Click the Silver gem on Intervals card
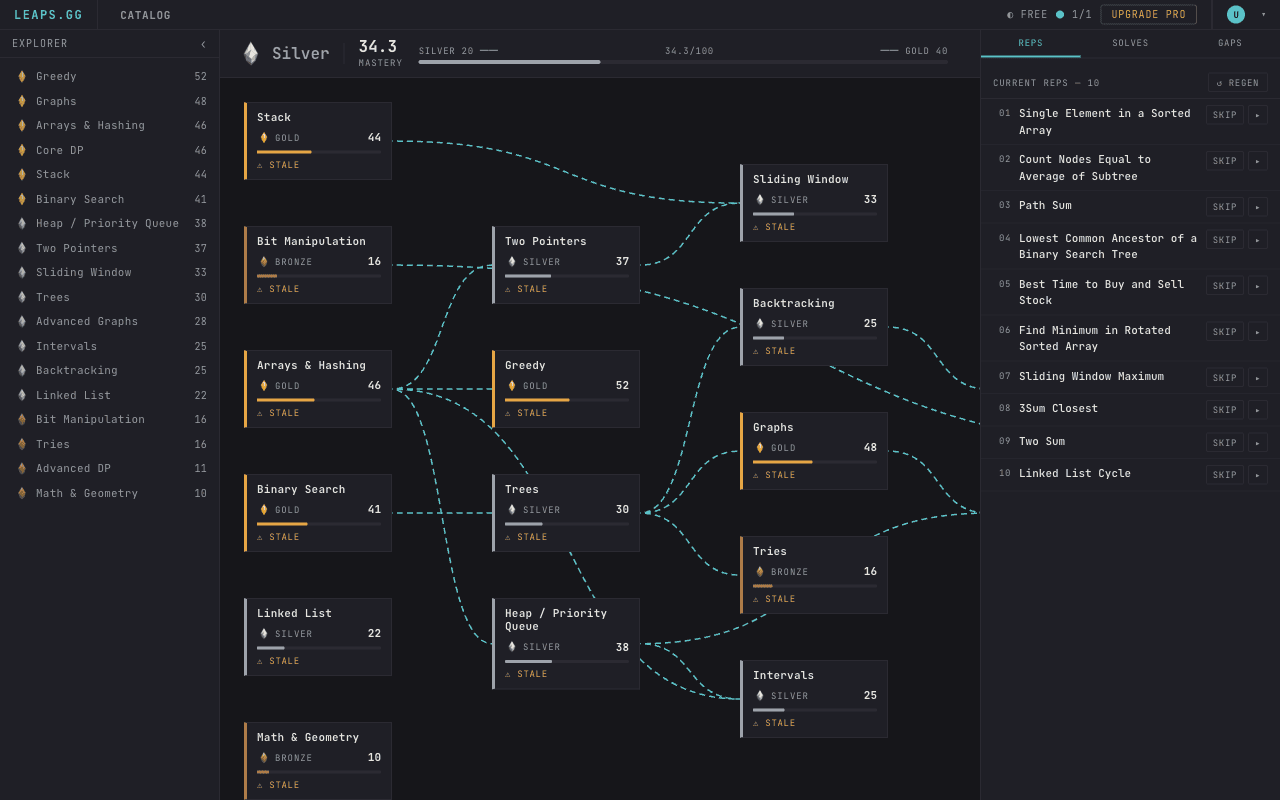Viewport: 1280px width, 800px height. pos(760,696)
